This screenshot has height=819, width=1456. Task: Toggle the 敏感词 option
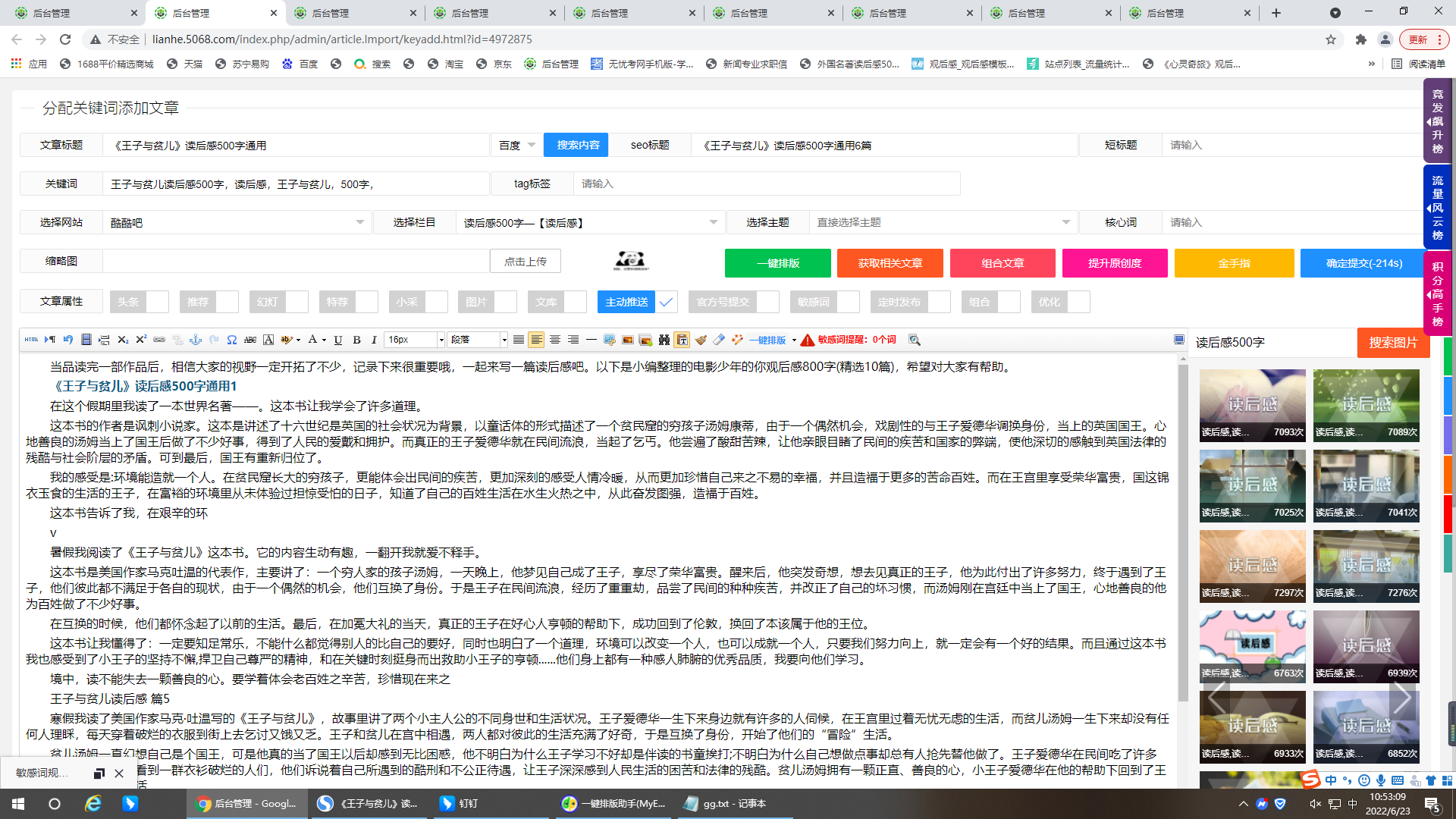point(824,302)
